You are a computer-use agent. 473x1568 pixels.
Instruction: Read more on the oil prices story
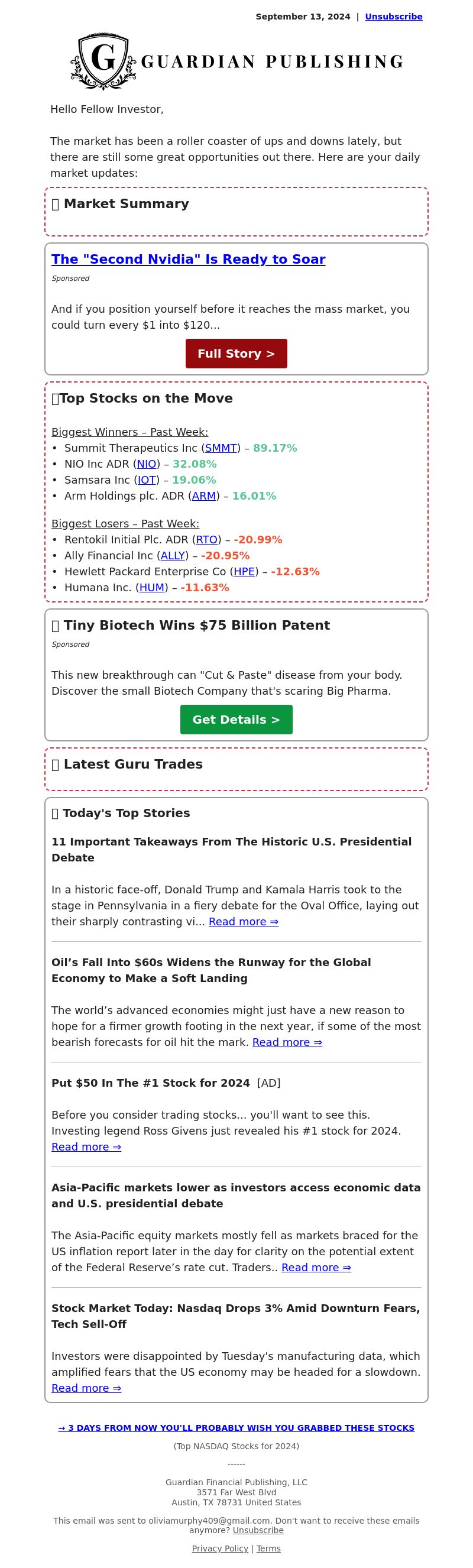287,1042
